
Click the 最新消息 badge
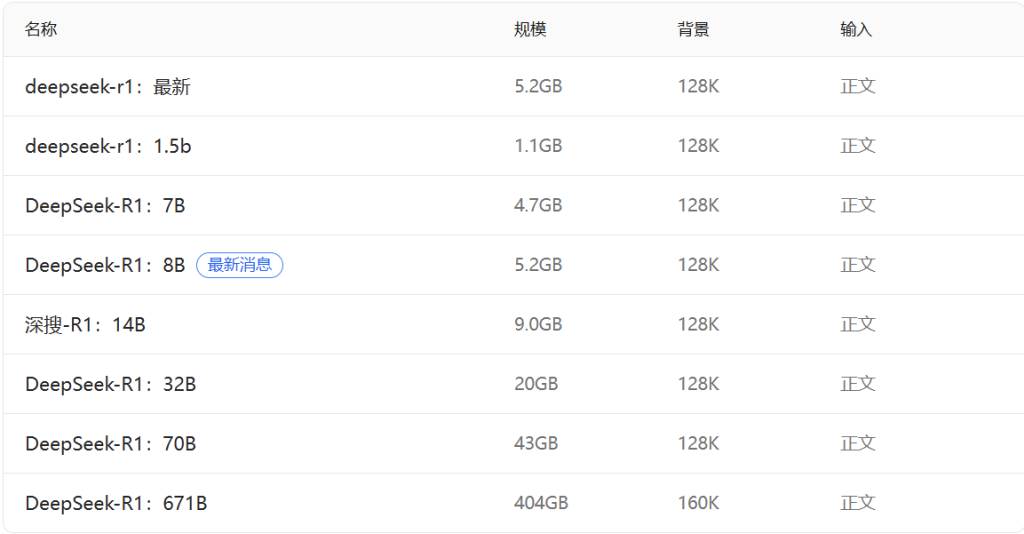240,265
